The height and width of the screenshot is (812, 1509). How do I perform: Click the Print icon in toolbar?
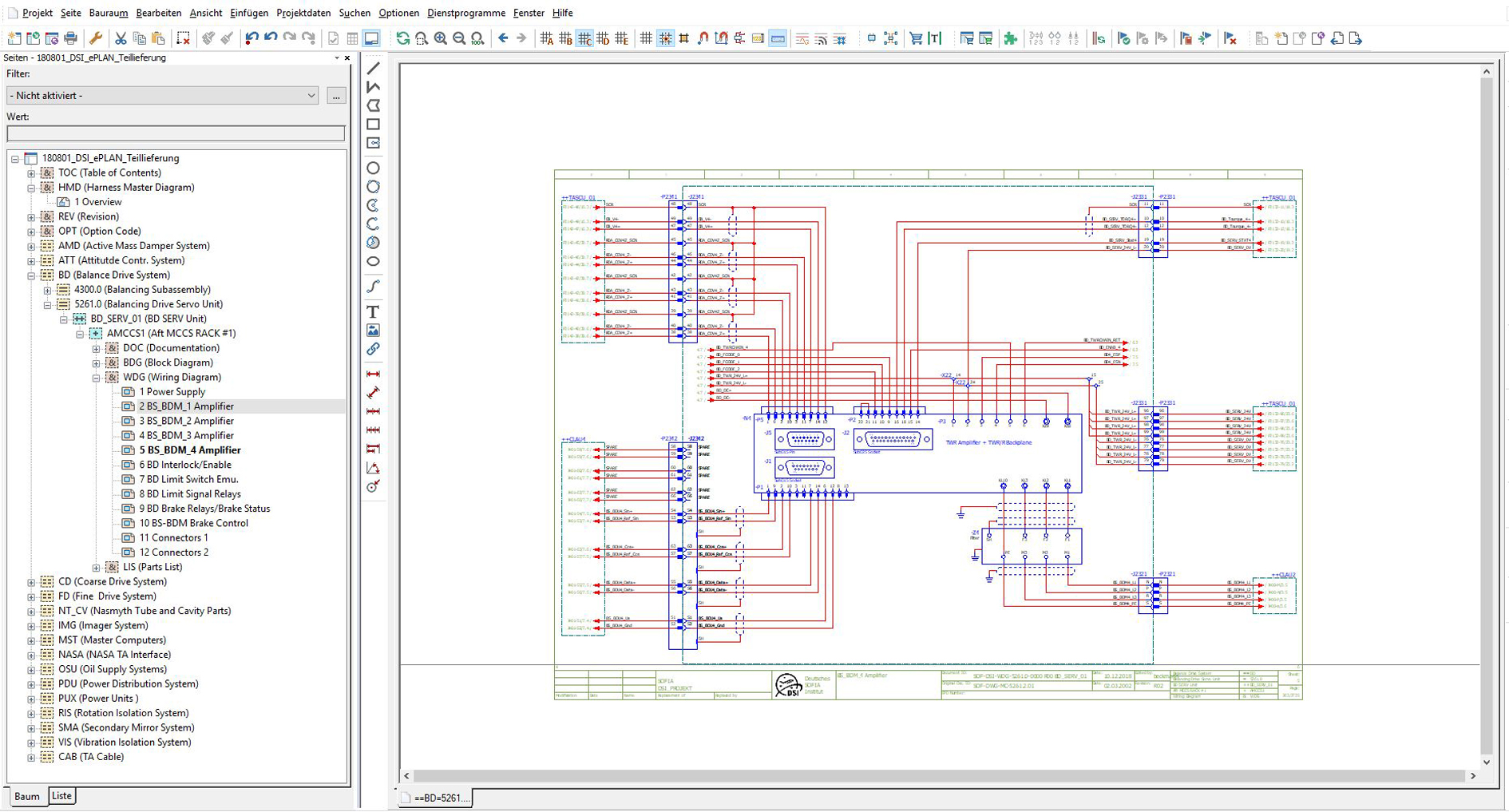(70, 38)
